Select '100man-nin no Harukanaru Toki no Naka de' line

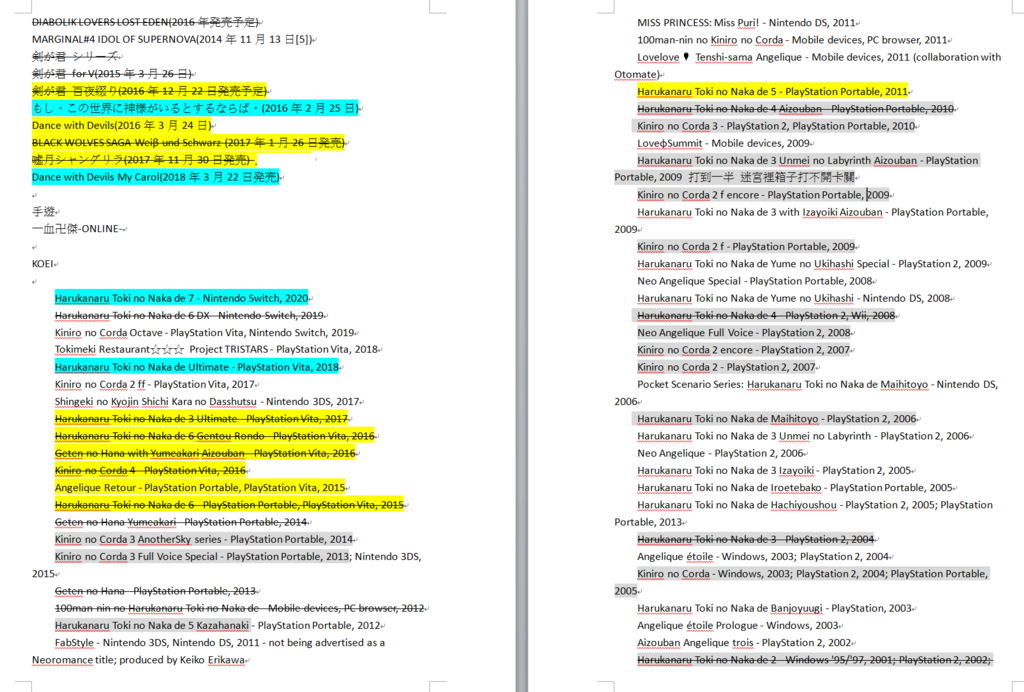[240, 608]
